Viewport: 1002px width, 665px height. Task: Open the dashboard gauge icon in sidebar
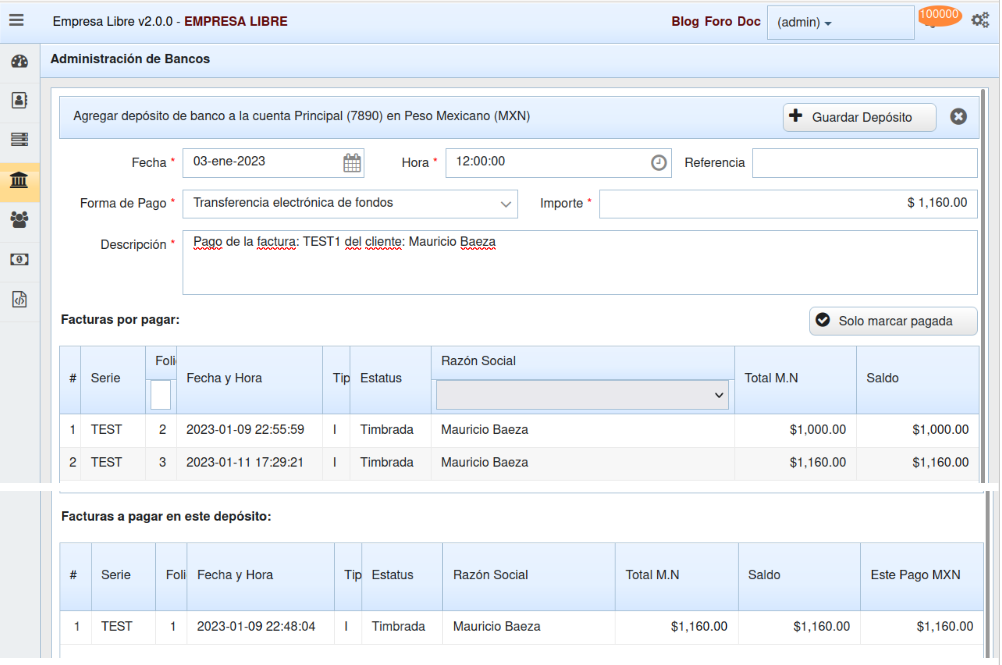tap(19, 62)
